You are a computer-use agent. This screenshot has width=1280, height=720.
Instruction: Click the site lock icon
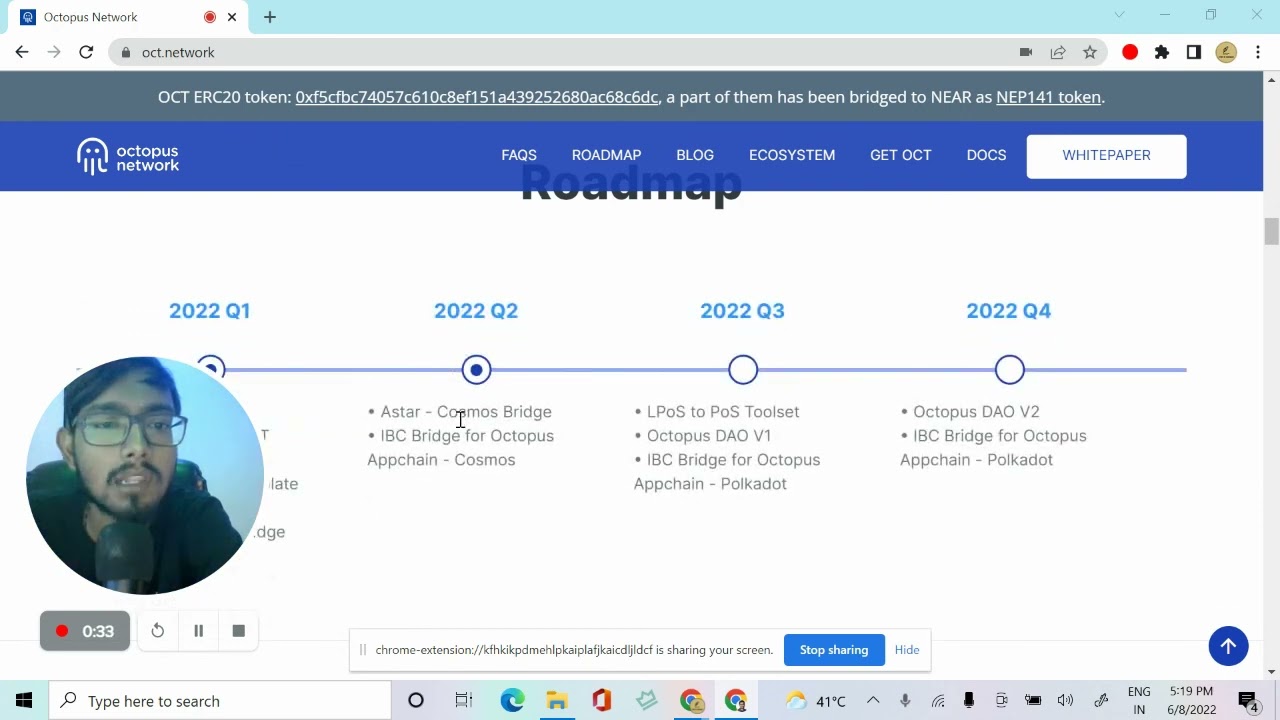tap(125, 52)
